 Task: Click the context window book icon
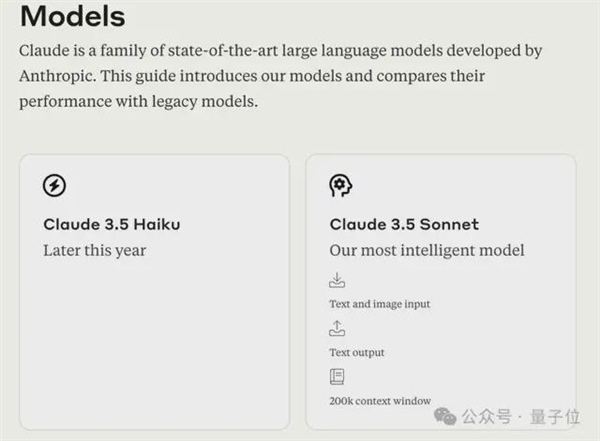point(337,377)
